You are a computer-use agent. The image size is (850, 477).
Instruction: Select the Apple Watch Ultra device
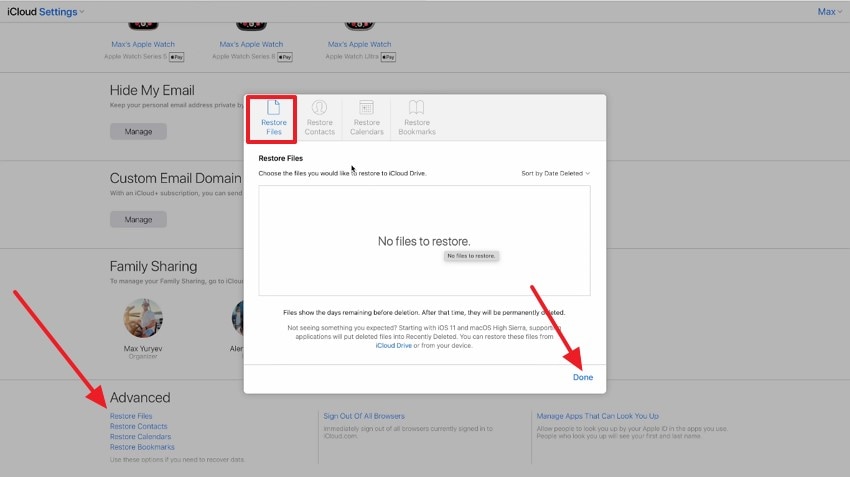click(x=359, y=44)
